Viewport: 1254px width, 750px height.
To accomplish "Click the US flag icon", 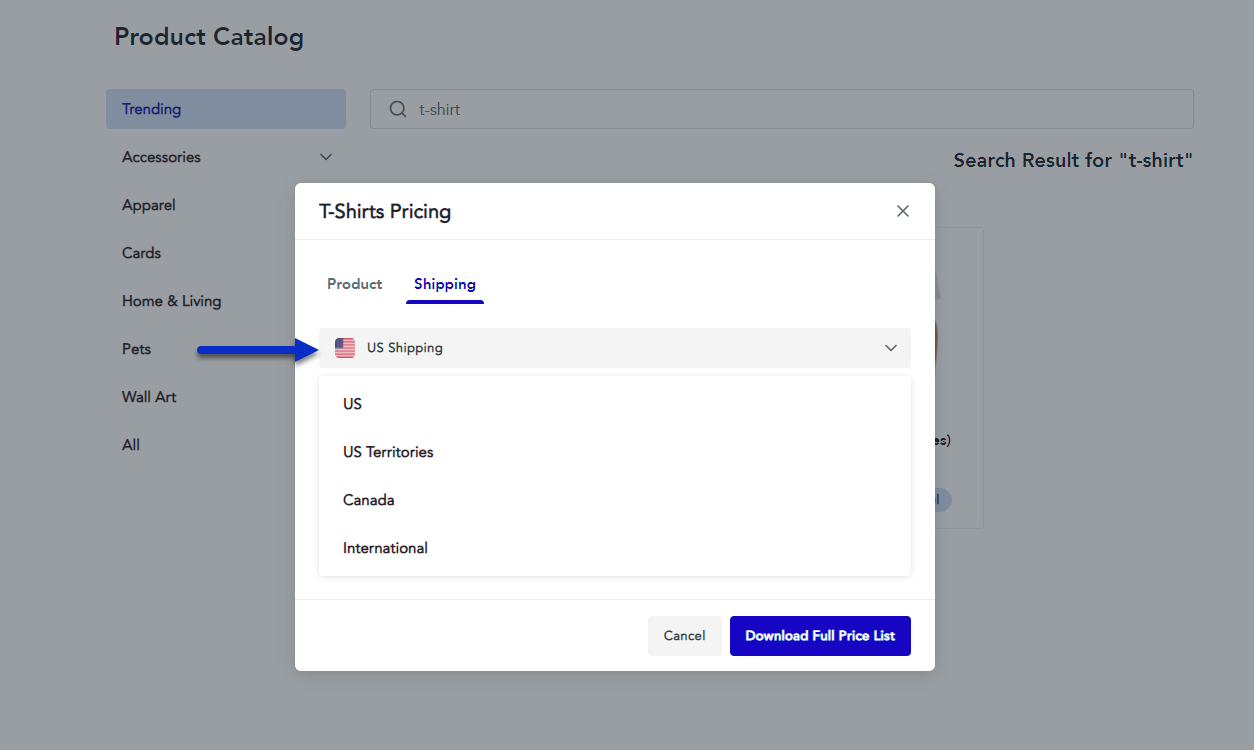I will (345, 348).
